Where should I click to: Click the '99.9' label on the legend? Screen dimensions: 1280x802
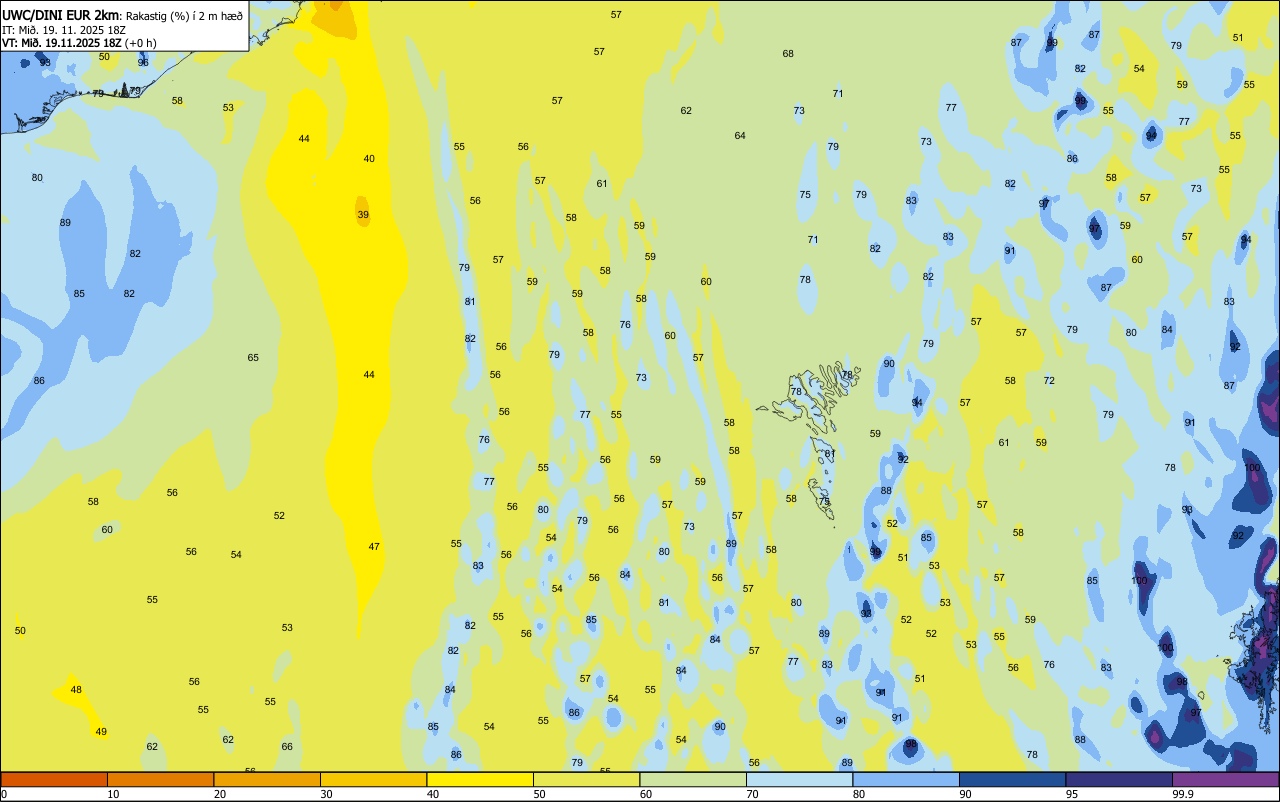tap(1183, 794)
